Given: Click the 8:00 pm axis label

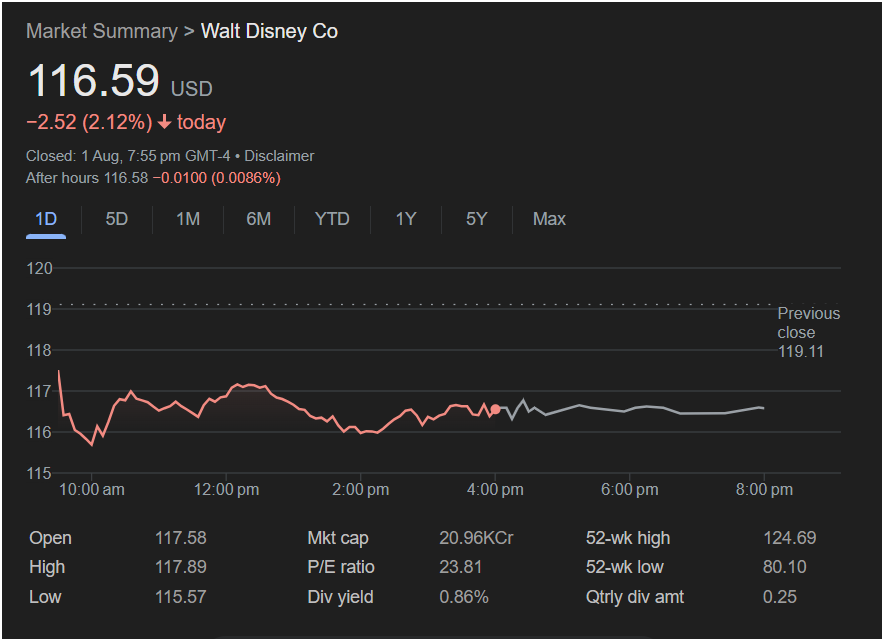Looking at the screenshot, I should point(764,489).
